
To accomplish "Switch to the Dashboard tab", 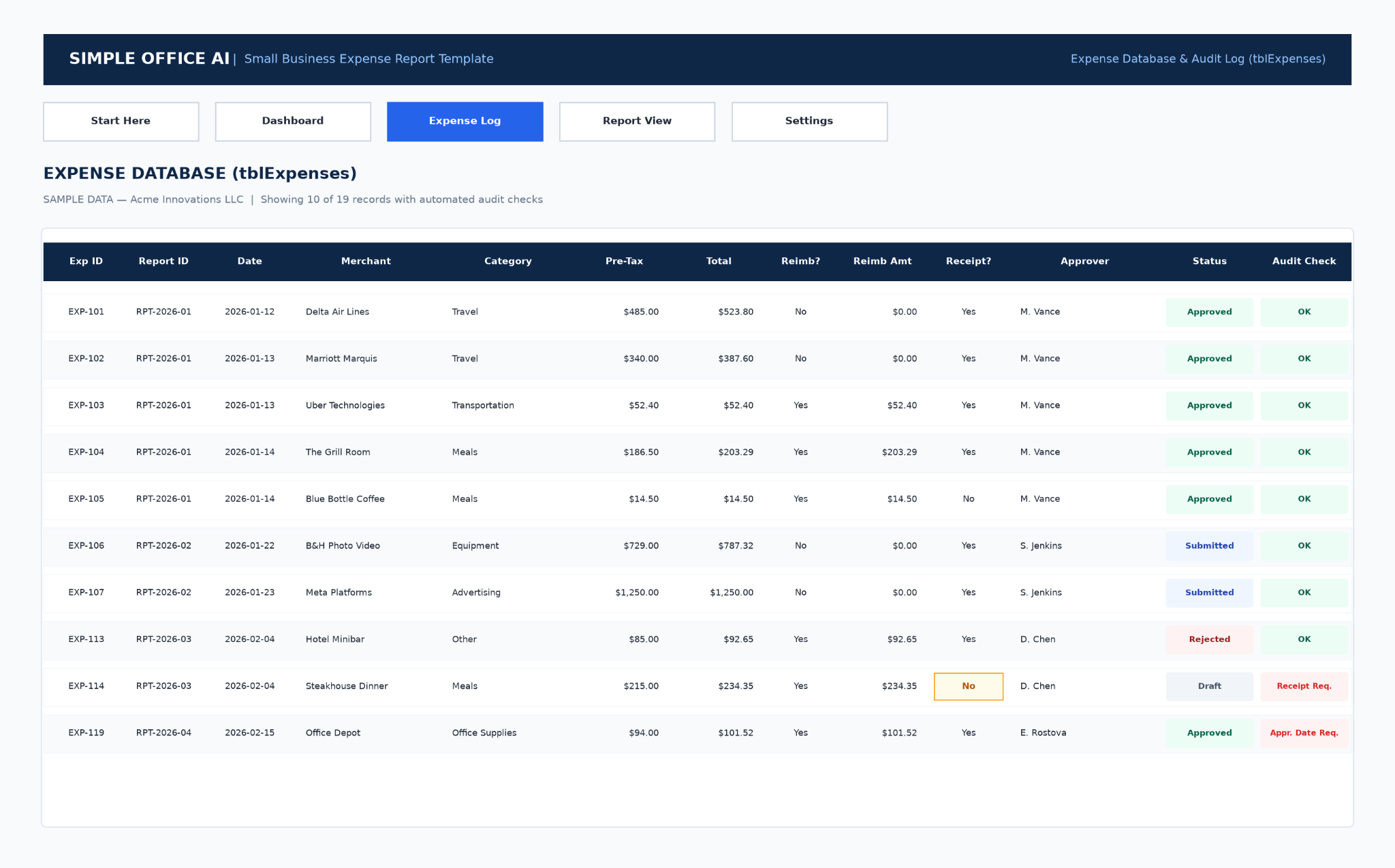I will tap(293, 121).
